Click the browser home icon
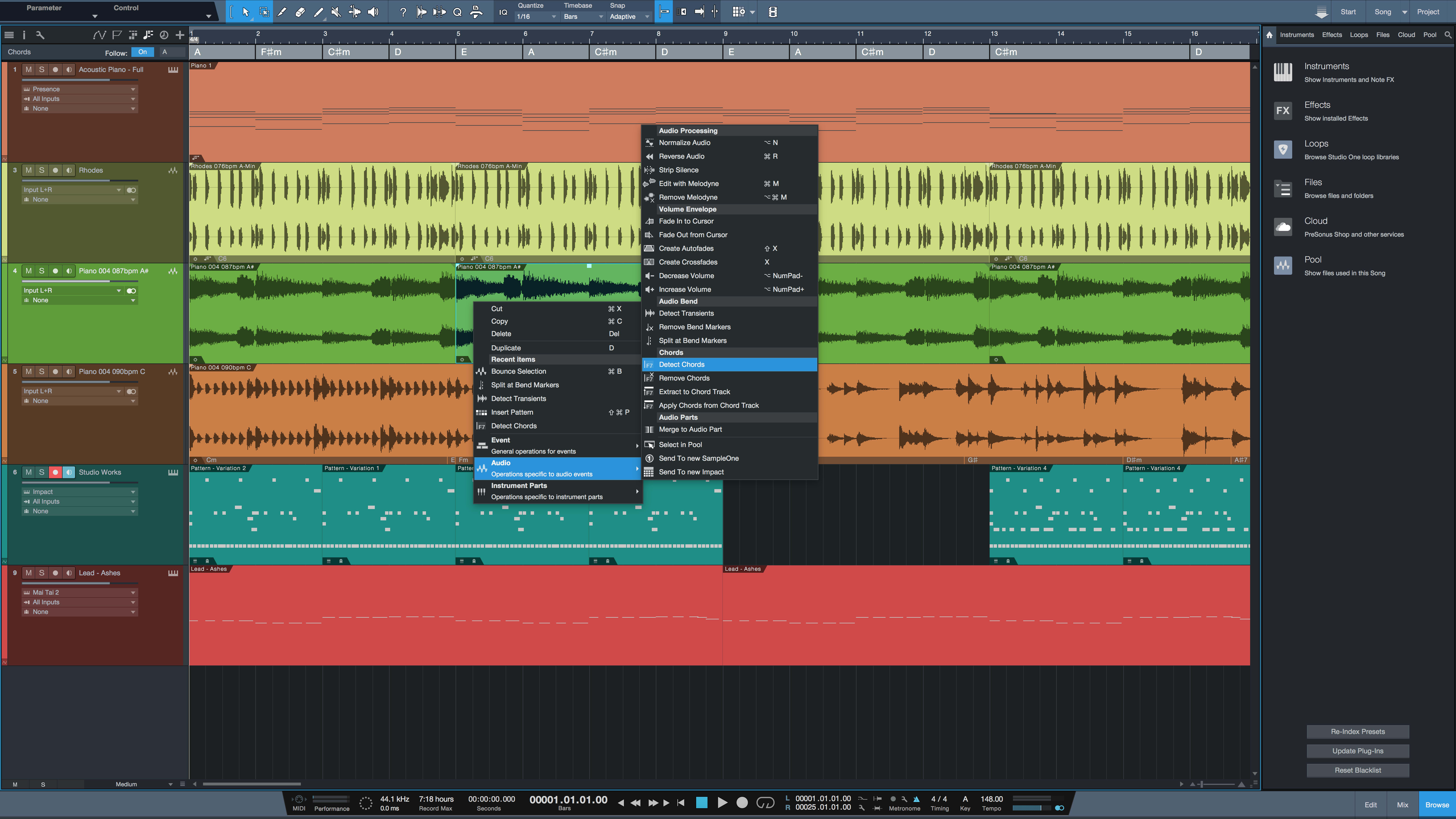Image resolution: width=1456 pixels, height=819 pixels. click(1269, 35)
